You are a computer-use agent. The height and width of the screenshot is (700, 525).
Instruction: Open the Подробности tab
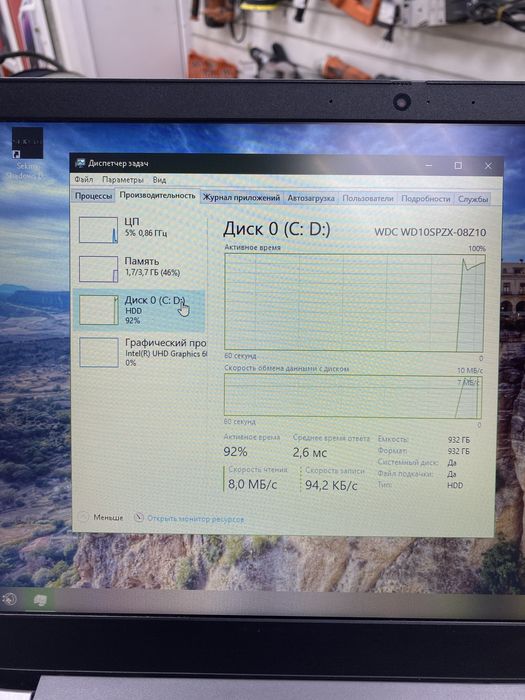(425, 199)
